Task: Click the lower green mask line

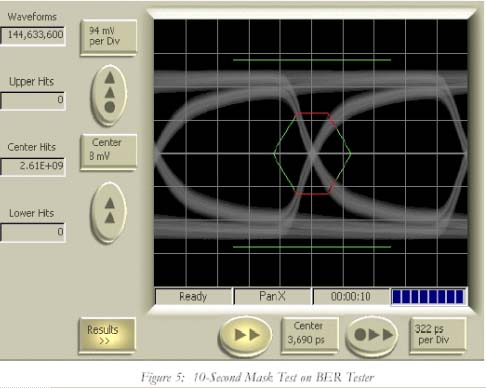Action: click(x=312, y=247)
